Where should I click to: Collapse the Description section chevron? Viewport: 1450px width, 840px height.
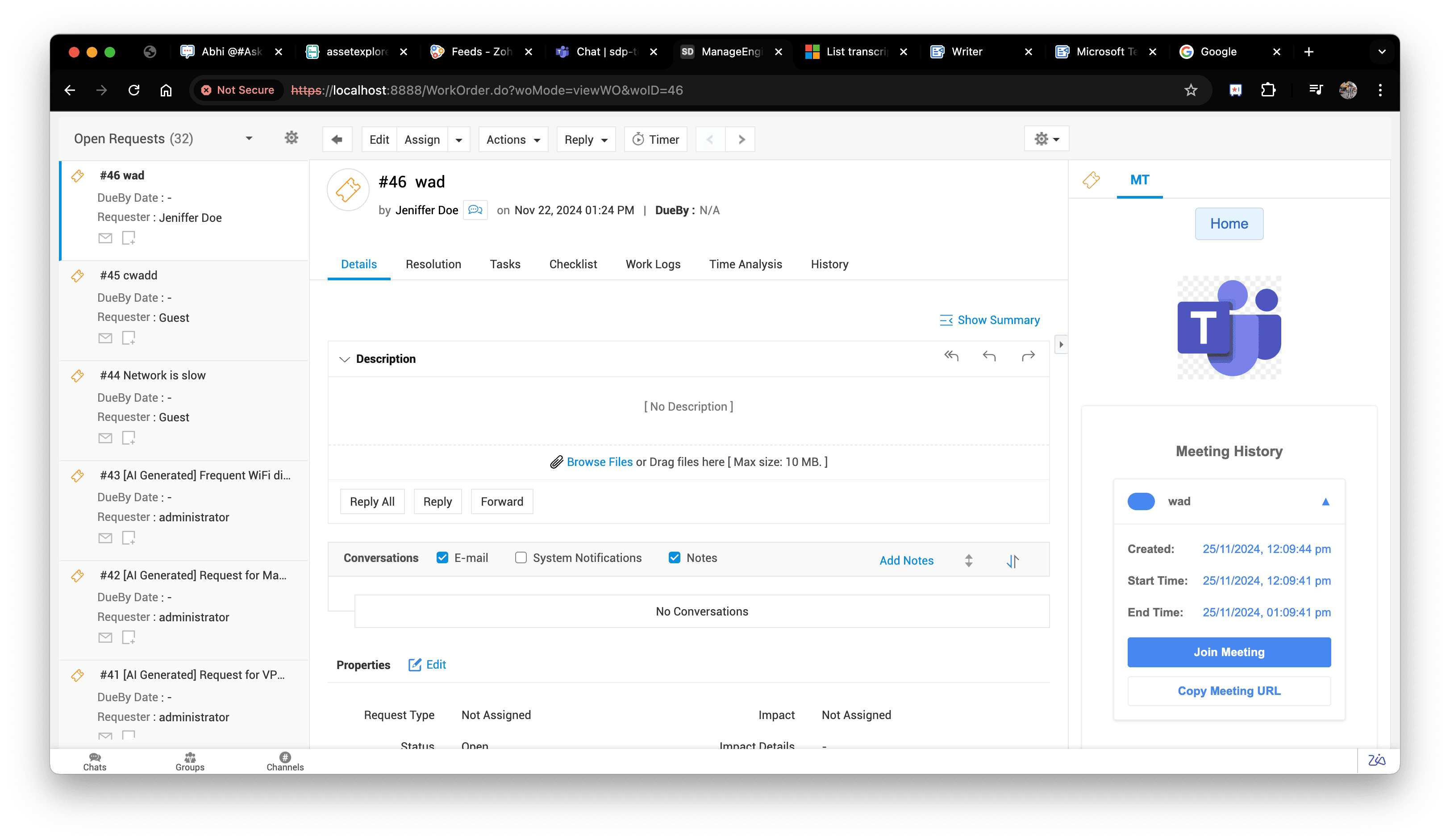click(x=344, y=359)
